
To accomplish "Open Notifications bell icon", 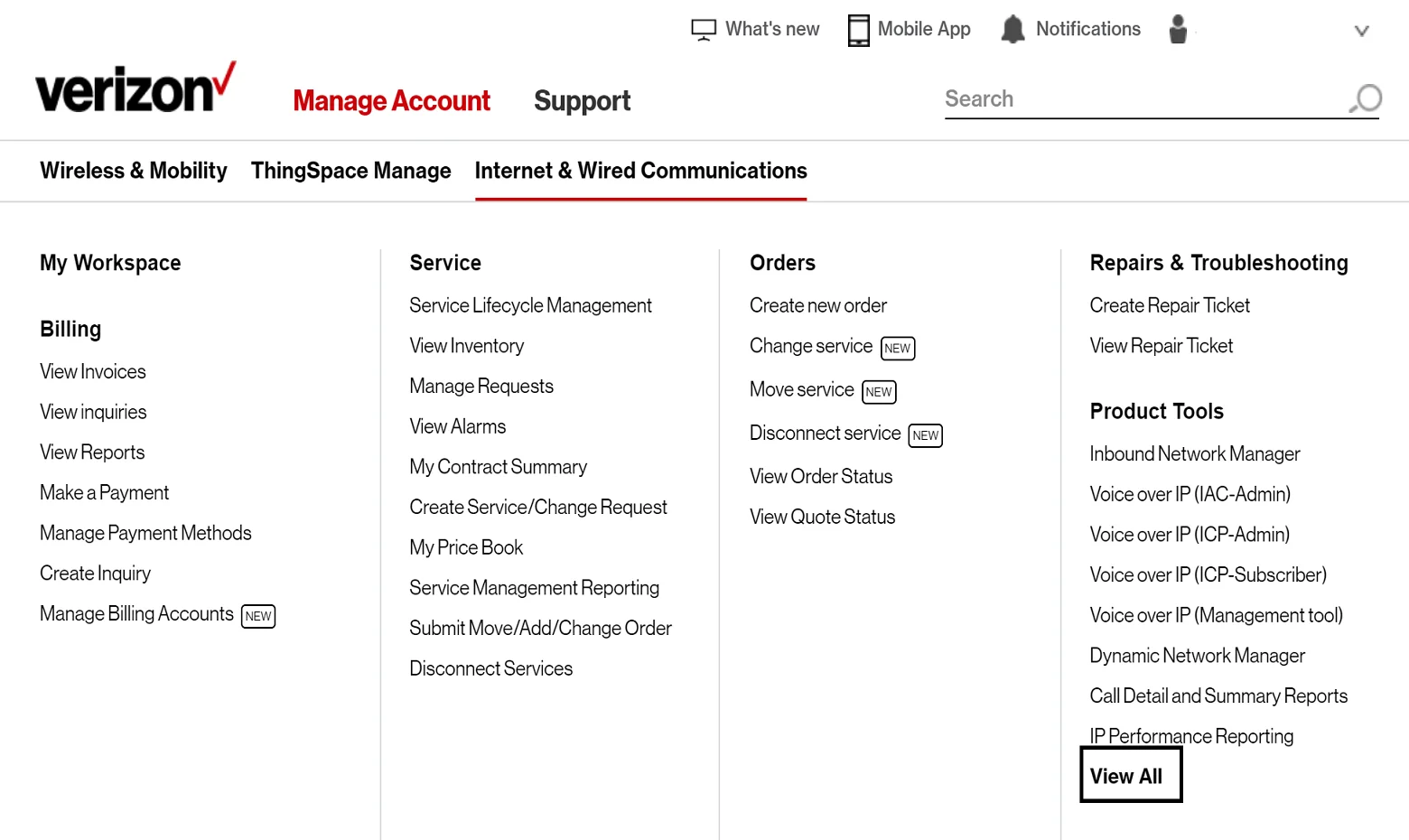I will 1012,30.
